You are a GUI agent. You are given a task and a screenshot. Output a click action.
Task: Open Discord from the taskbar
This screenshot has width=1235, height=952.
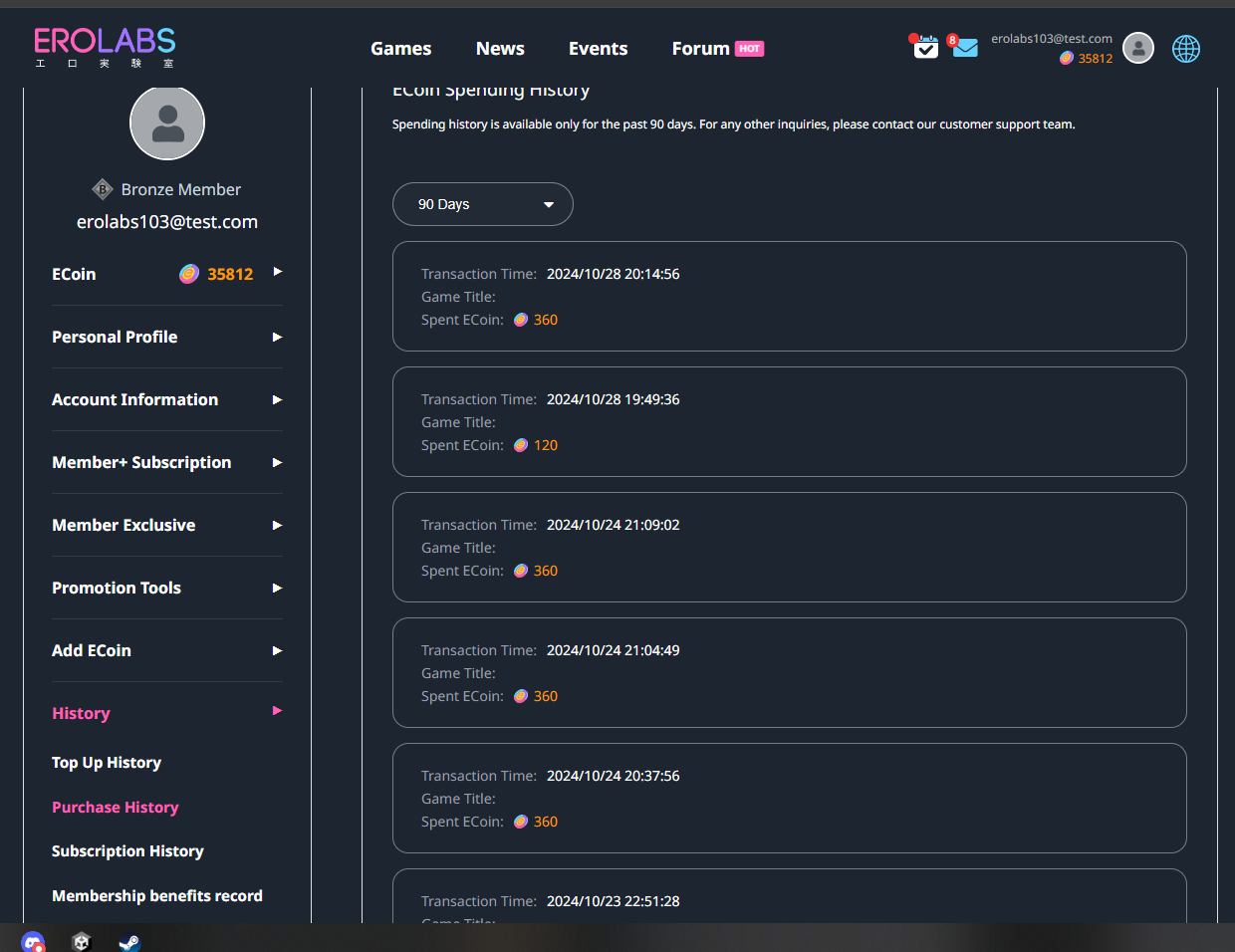[x=33, y=941]
